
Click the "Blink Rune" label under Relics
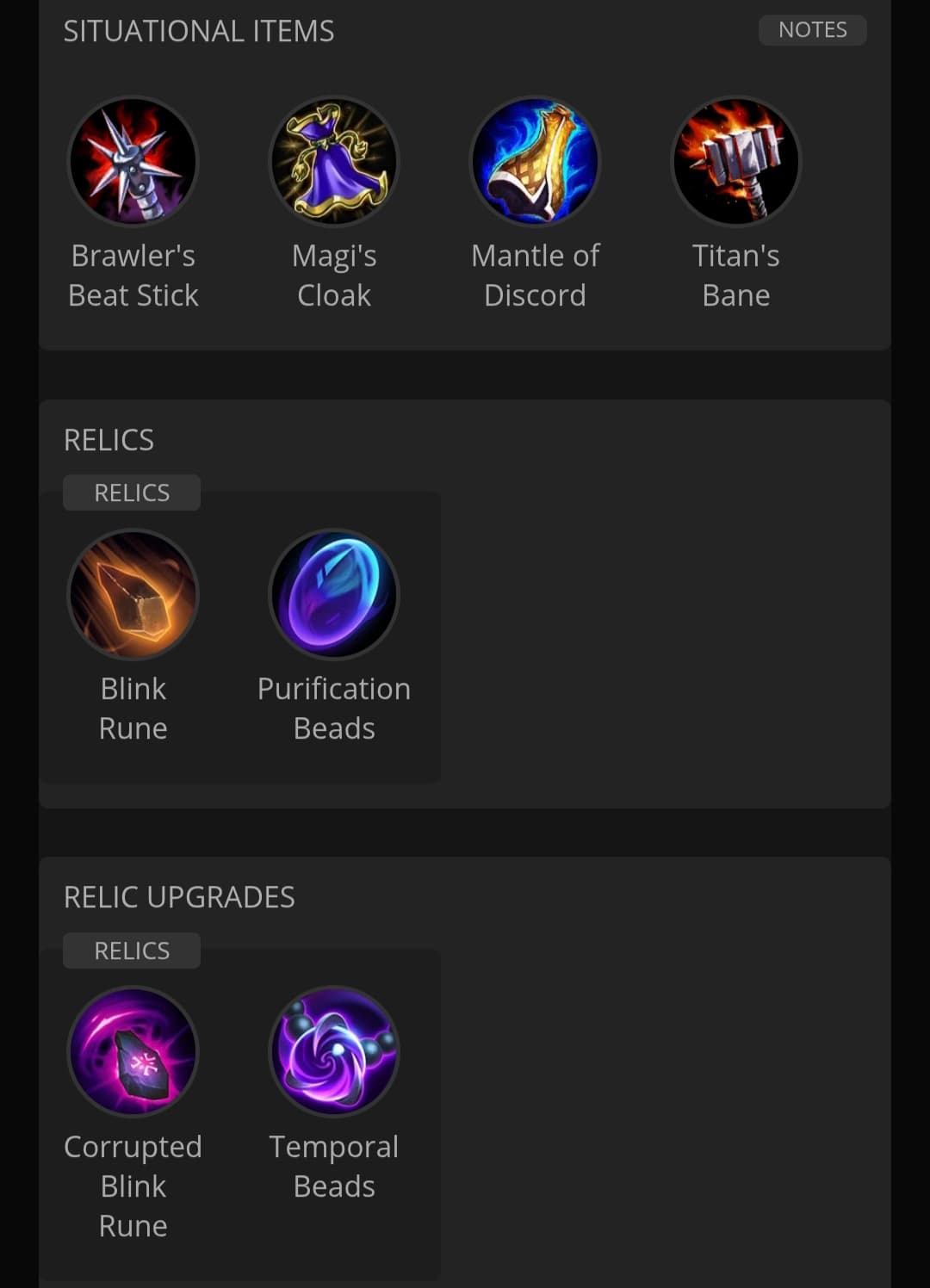coord(133,709)
